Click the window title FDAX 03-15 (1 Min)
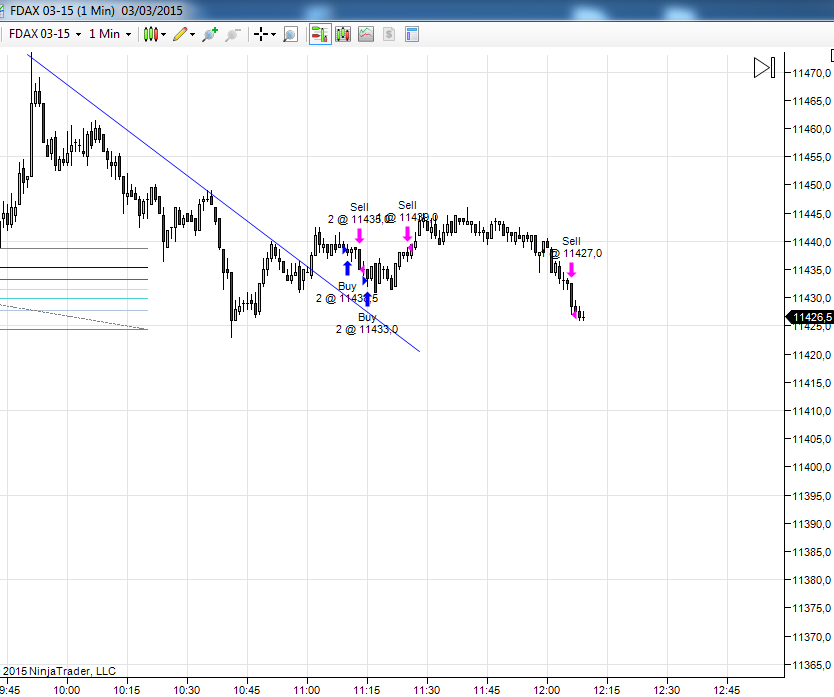The image size is (834, 697). (x=62, y=11)
